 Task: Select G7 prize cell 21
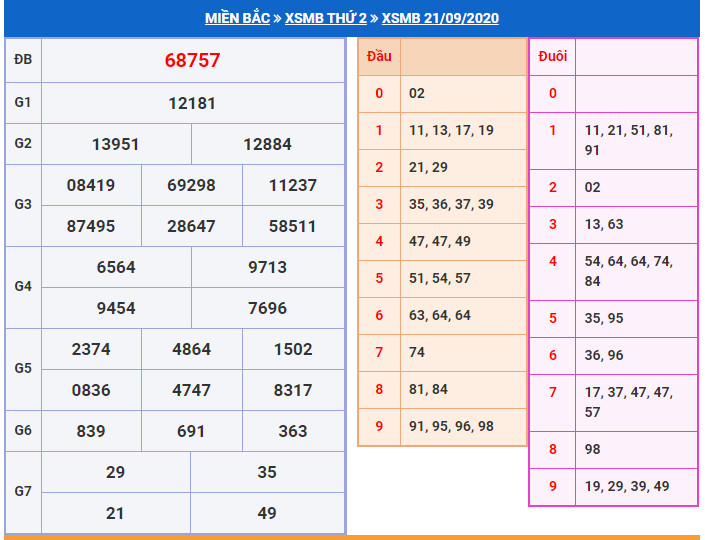[115, 513]
